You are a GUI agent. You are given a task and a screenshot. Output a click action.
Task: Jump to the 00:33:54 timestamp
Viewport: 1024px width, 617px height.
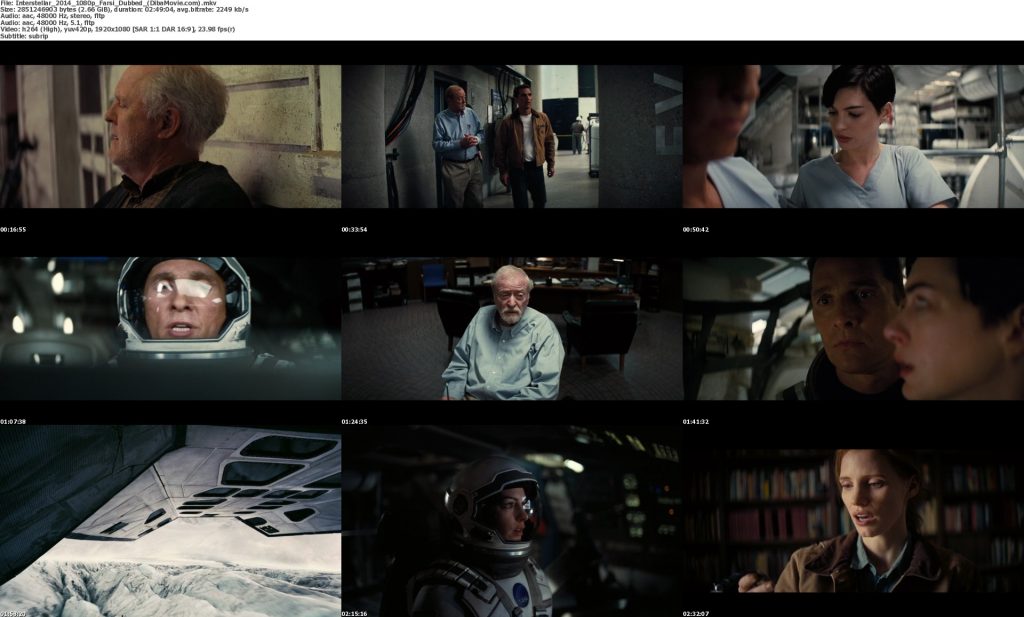point(354,230)
